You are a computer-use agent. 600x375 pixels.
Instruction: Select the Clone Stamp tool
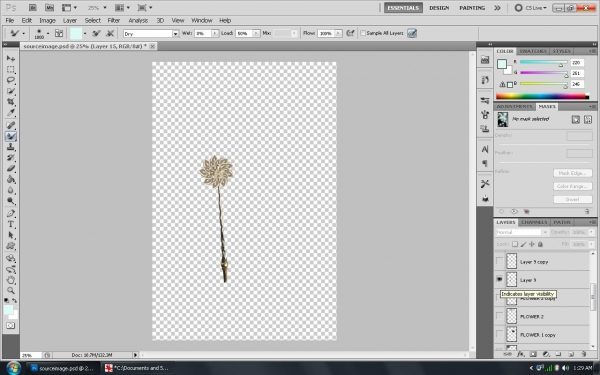(11, 147)
